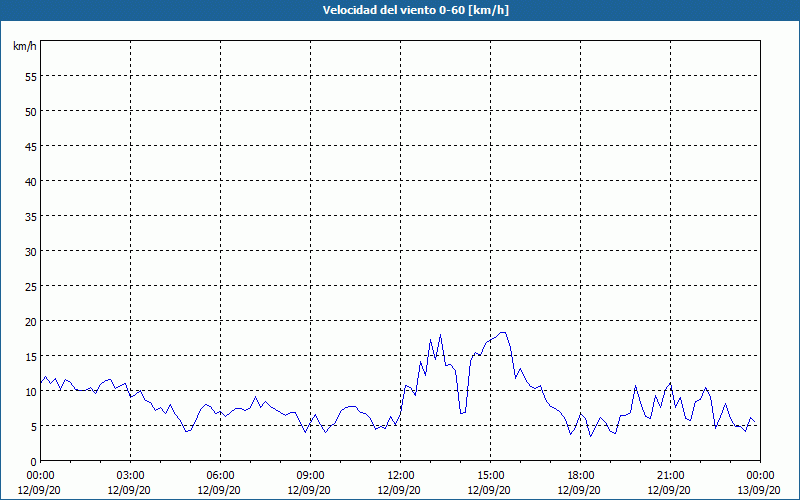Click the y-axis value 50
This screenshot has height=500, width=800.
coord(31,111)
